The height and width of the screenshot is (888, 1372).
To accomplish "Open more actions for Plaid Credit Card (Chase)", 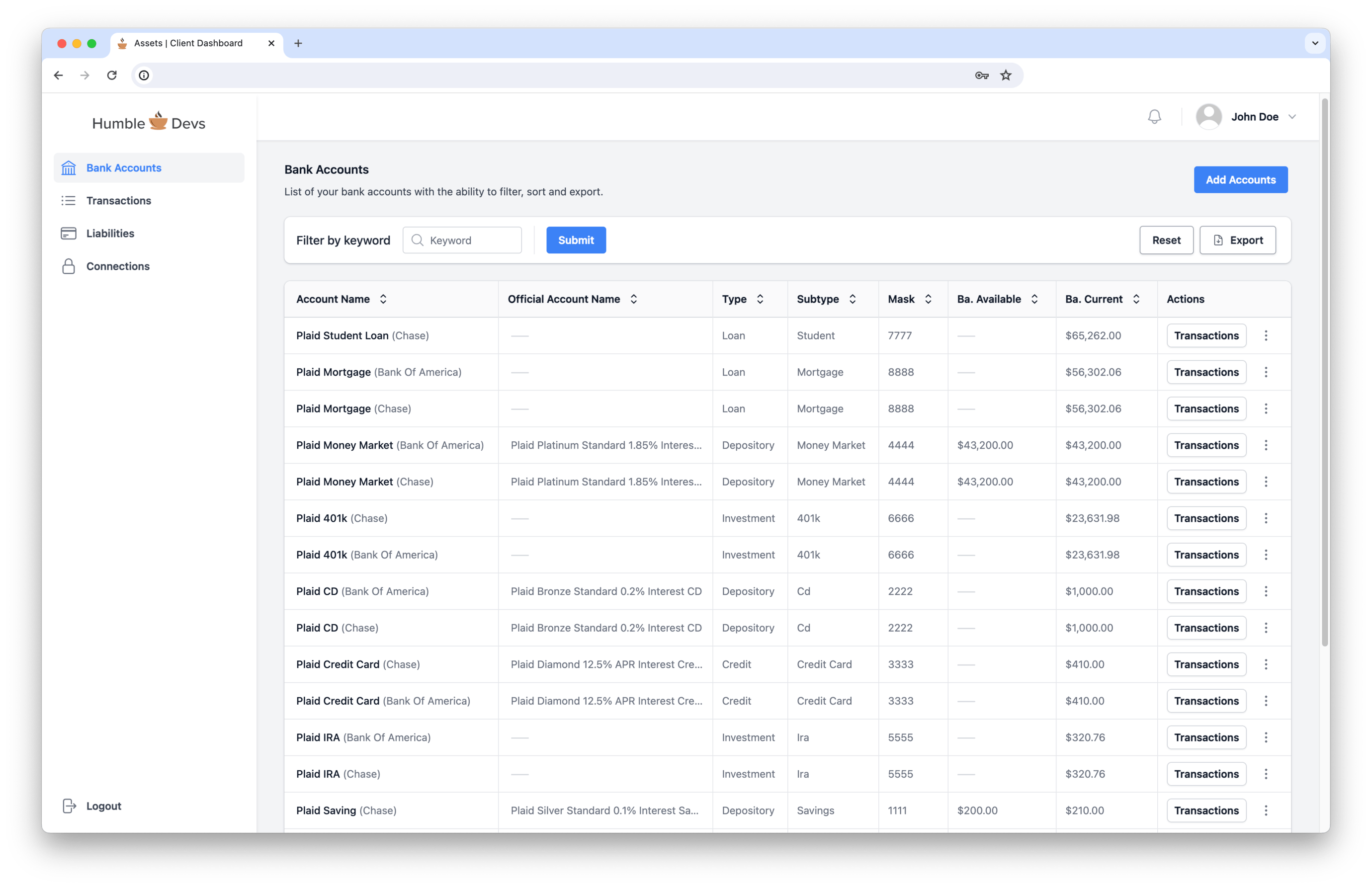I will pos(1266,664).
